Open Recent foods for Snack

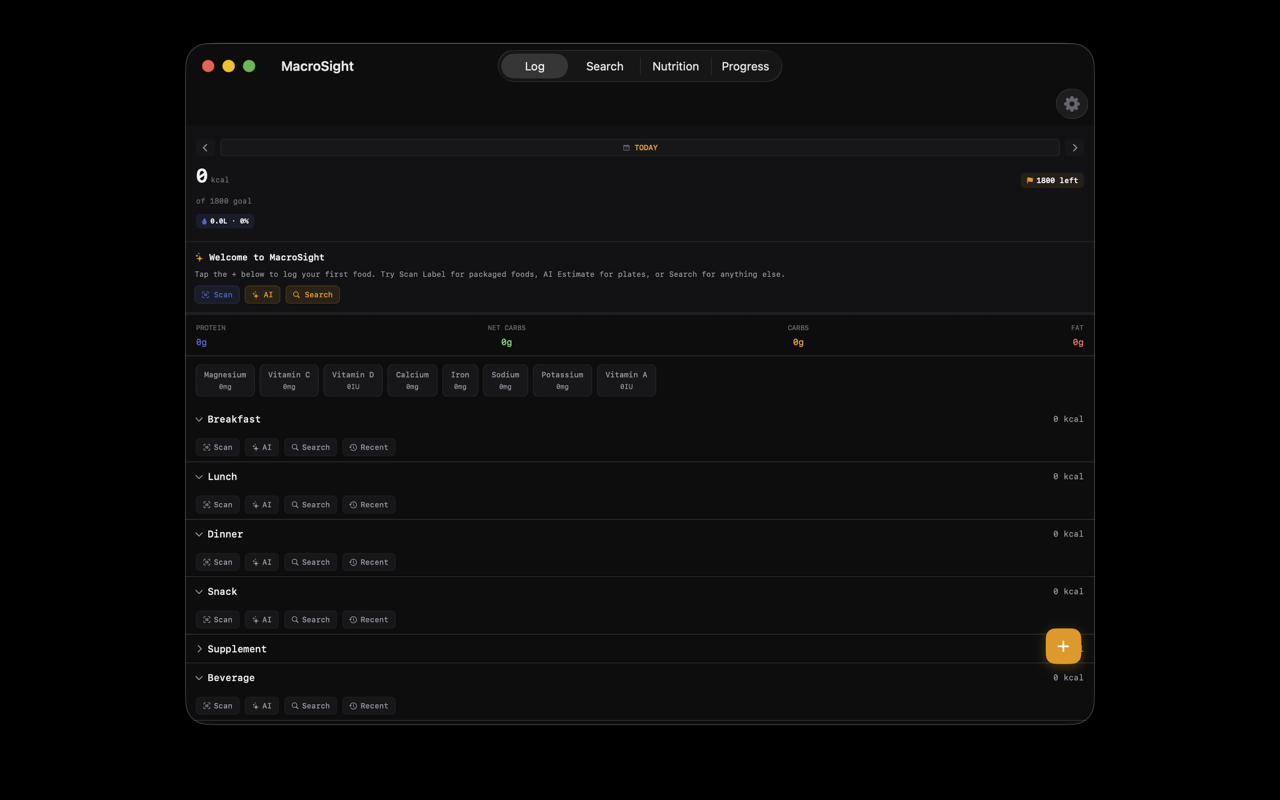pos(369,620)
